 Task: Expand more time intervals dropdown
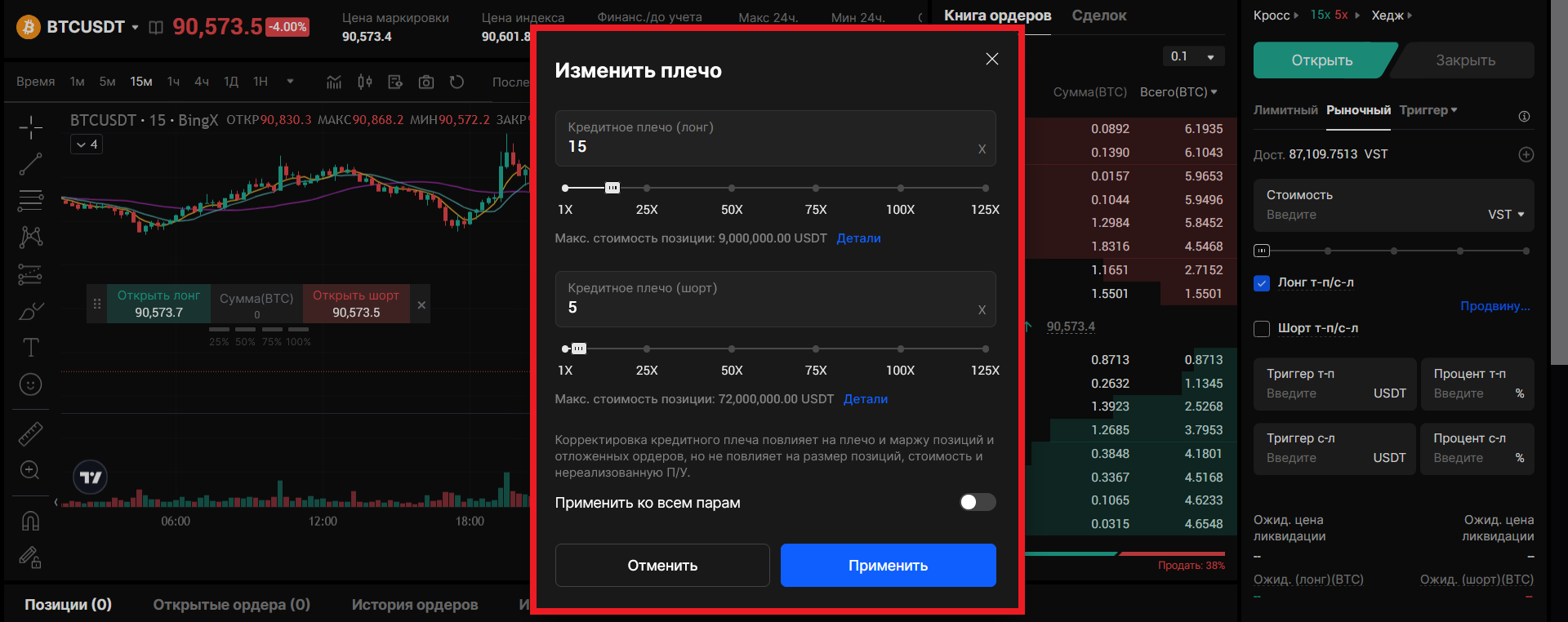click(290, 82)
